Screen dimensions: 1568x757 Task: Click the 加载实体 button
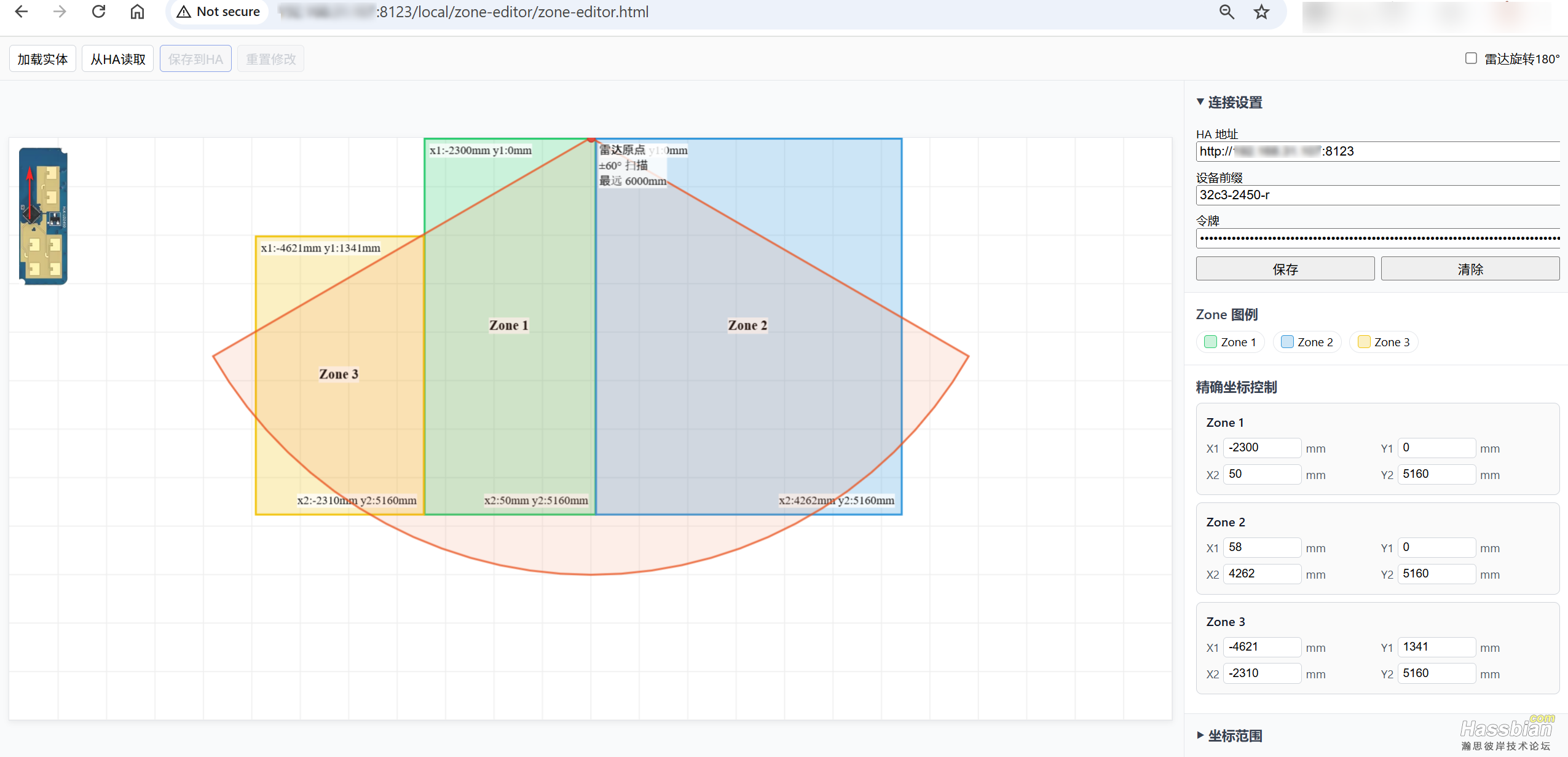coord(42,59)
